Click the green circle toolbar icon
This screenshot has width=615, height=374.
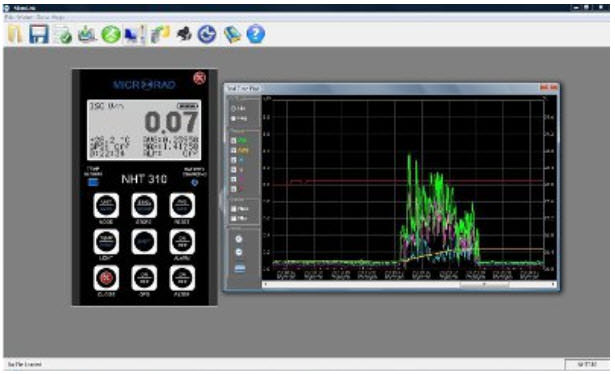(111, 34)
